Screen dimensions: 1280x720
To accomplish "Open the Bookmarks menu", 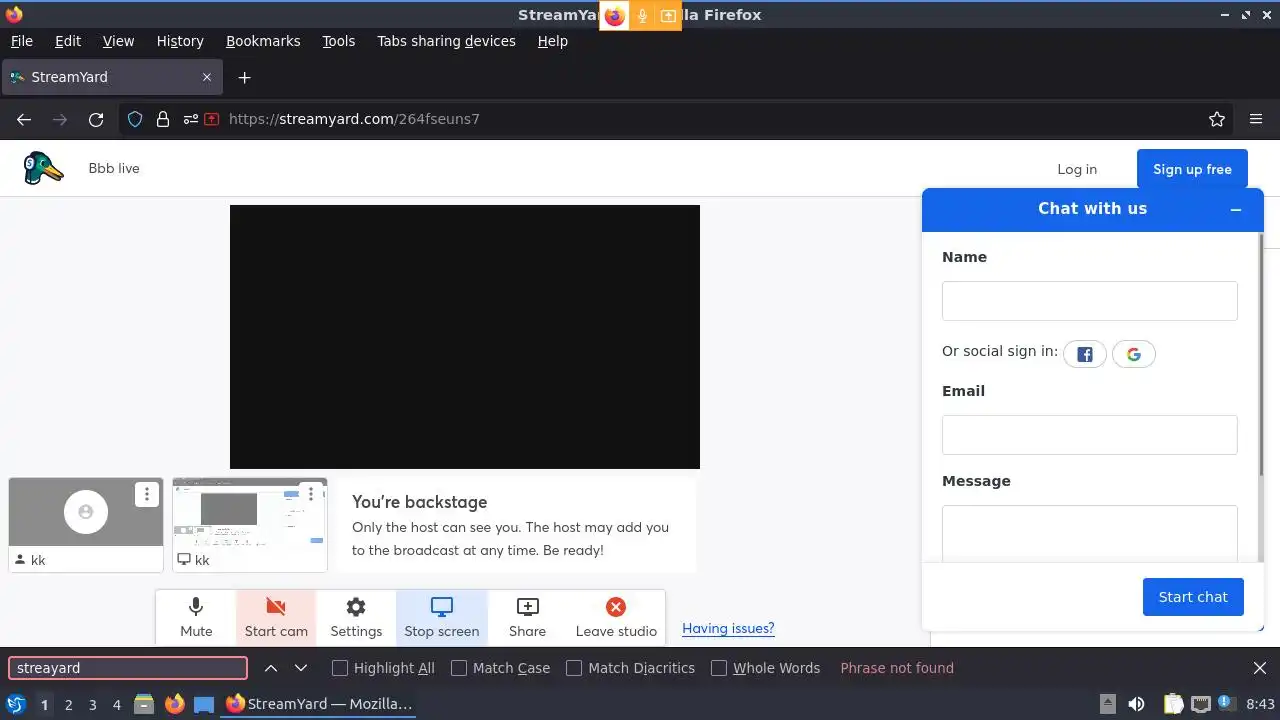I will point(263,41).
